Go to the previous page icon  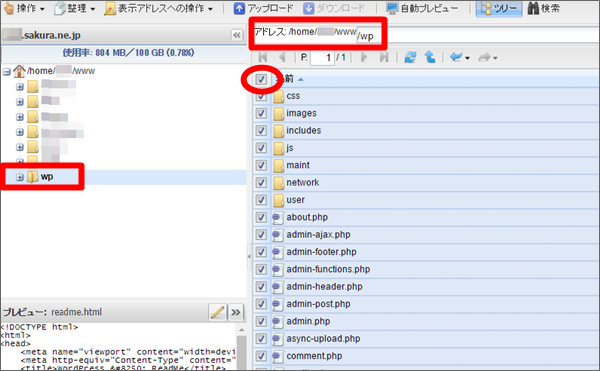[282, 57]
